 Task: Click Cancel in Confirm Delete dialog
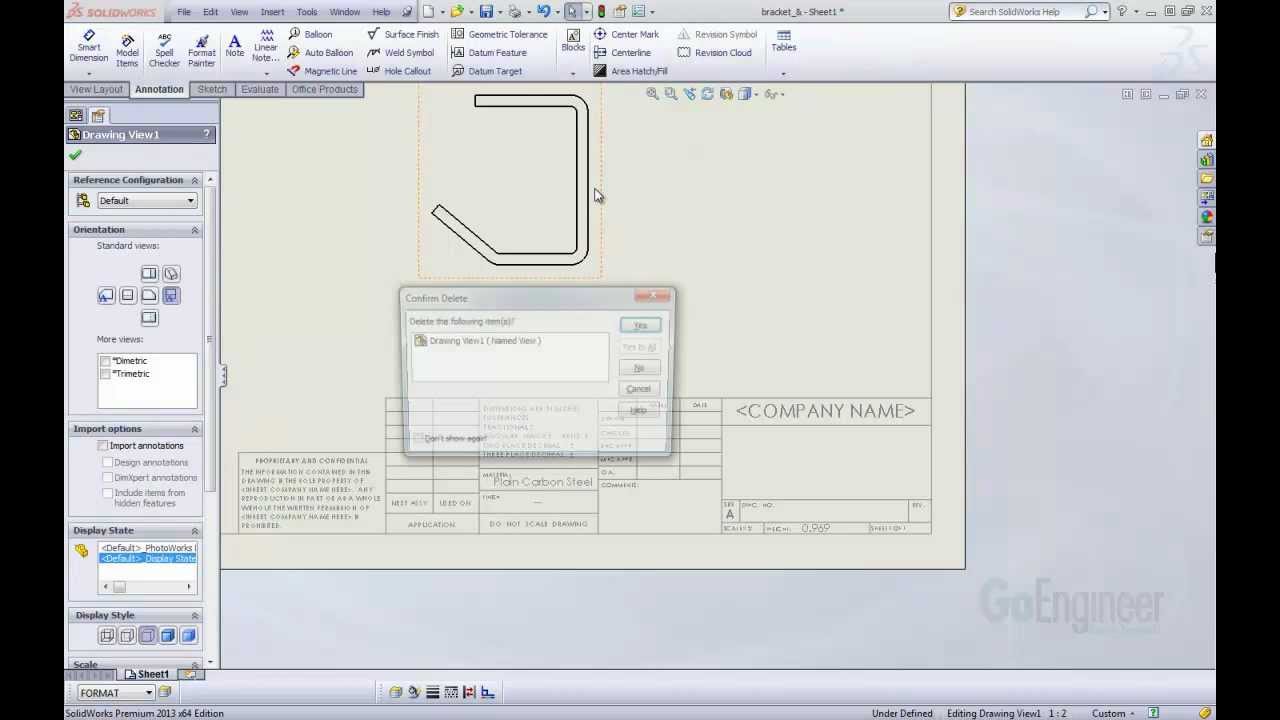[638, 389]
